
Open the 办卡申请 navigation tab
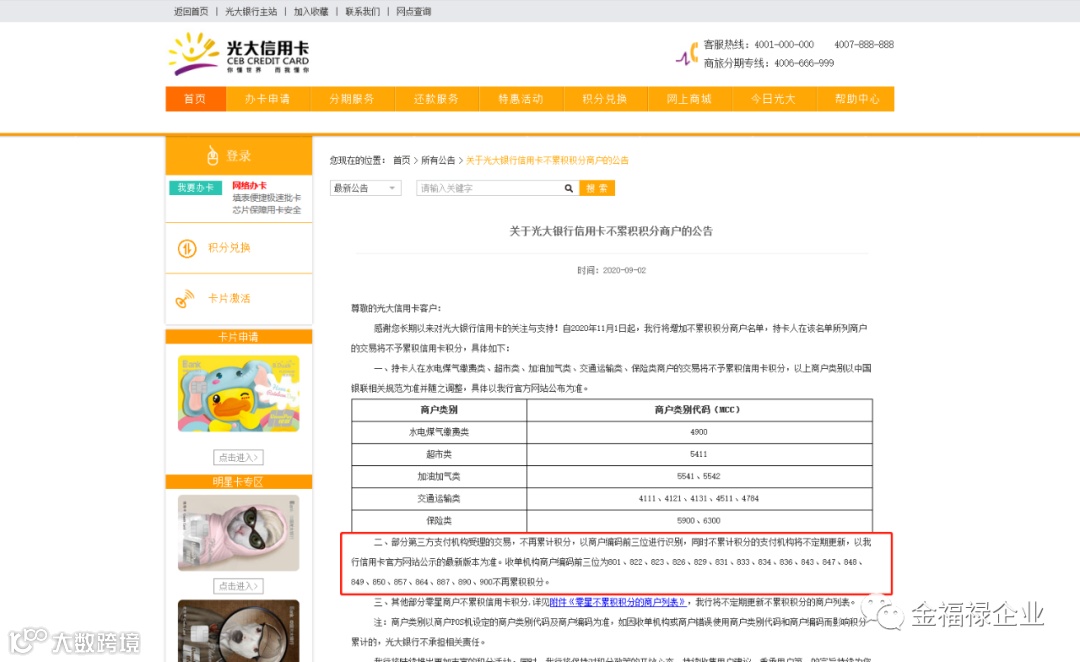coord(268,99)
